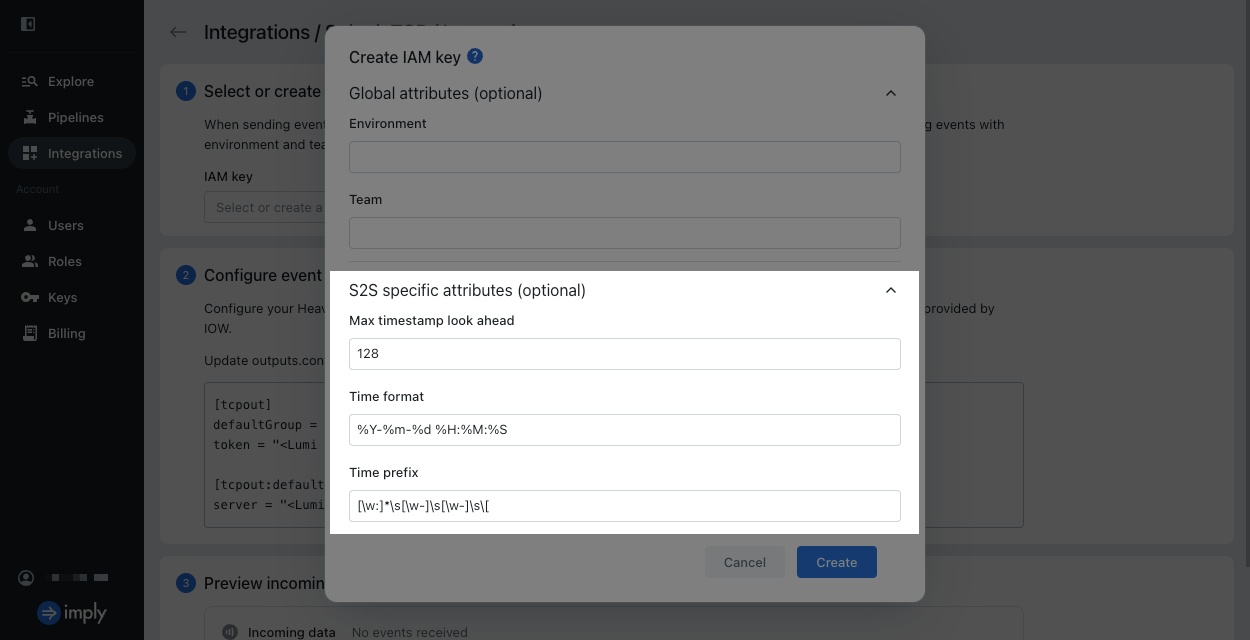Select the Integrations grid icon
Viewport: 1250px width, 640px height.
pos(29,153)
